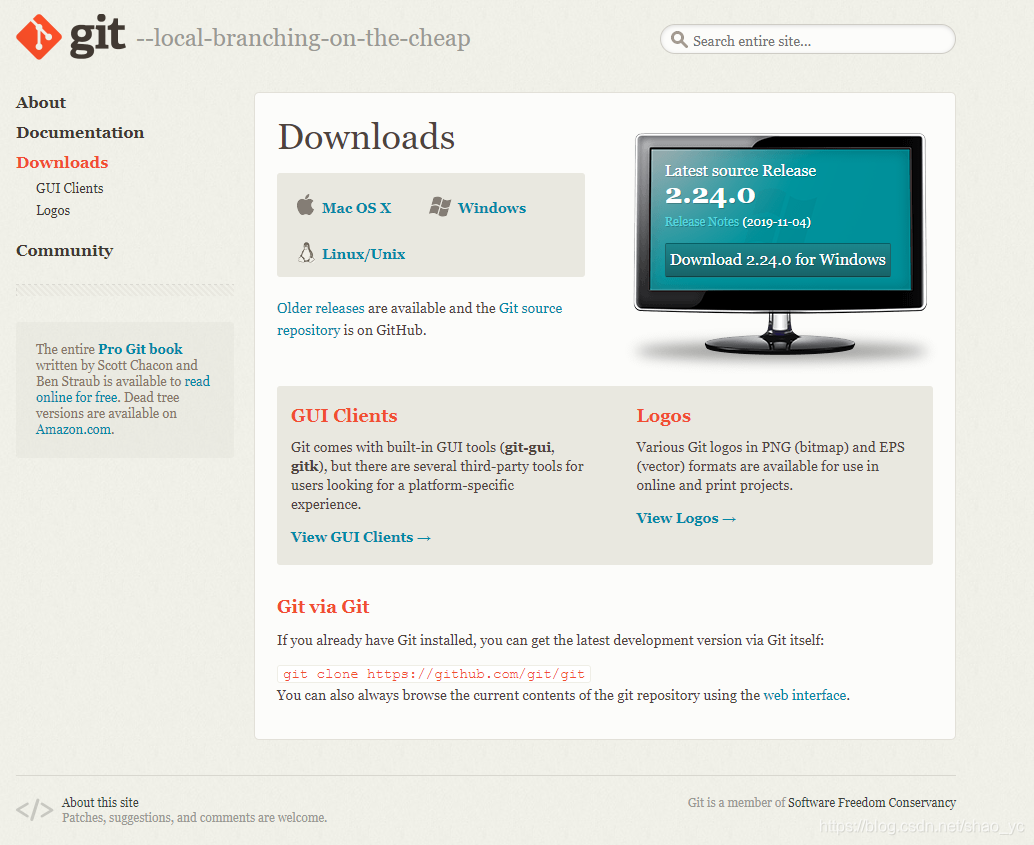This screenshot has height=845, width=1034.
Task: Click the code brackets icon in footer
Action: 34,809
